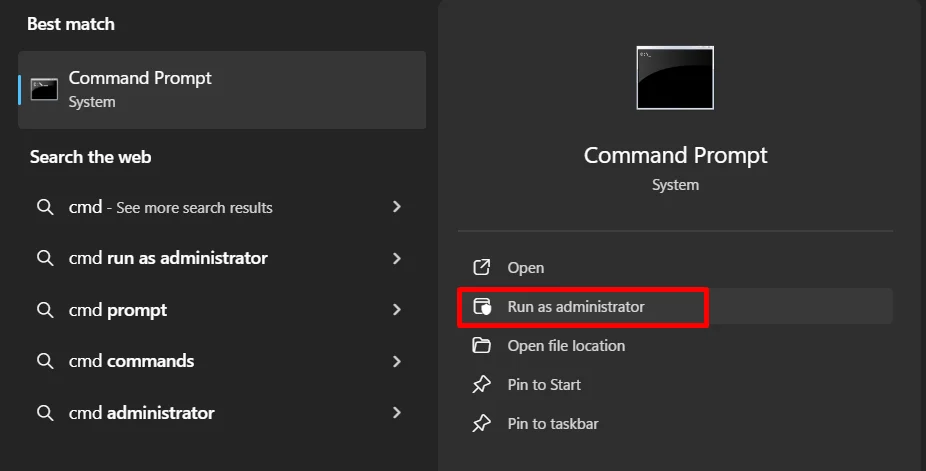Viewport: 926px width, 471px height.
Task: Click the 'Command Prompt' title in the details pane
Action: tap(675, 155)
